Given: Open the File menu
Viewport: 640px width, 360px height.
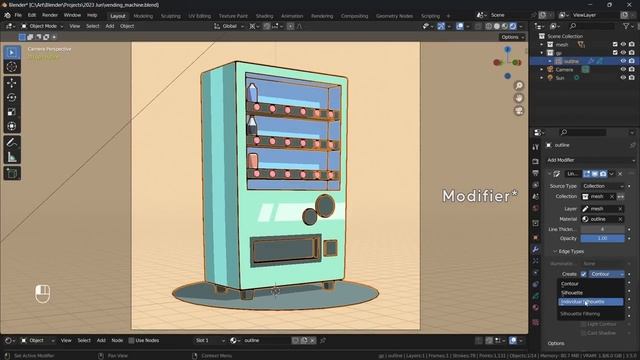Looking at the screenshot, I should 18,15.
